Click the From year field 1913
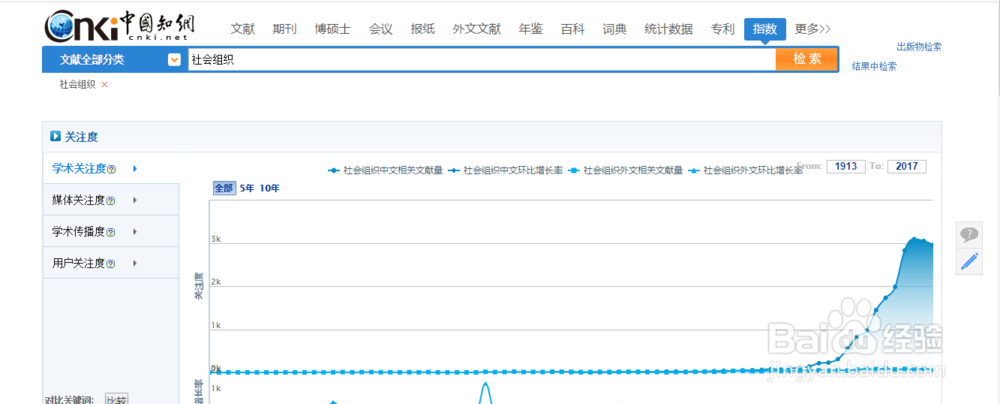 click(846, 167)
